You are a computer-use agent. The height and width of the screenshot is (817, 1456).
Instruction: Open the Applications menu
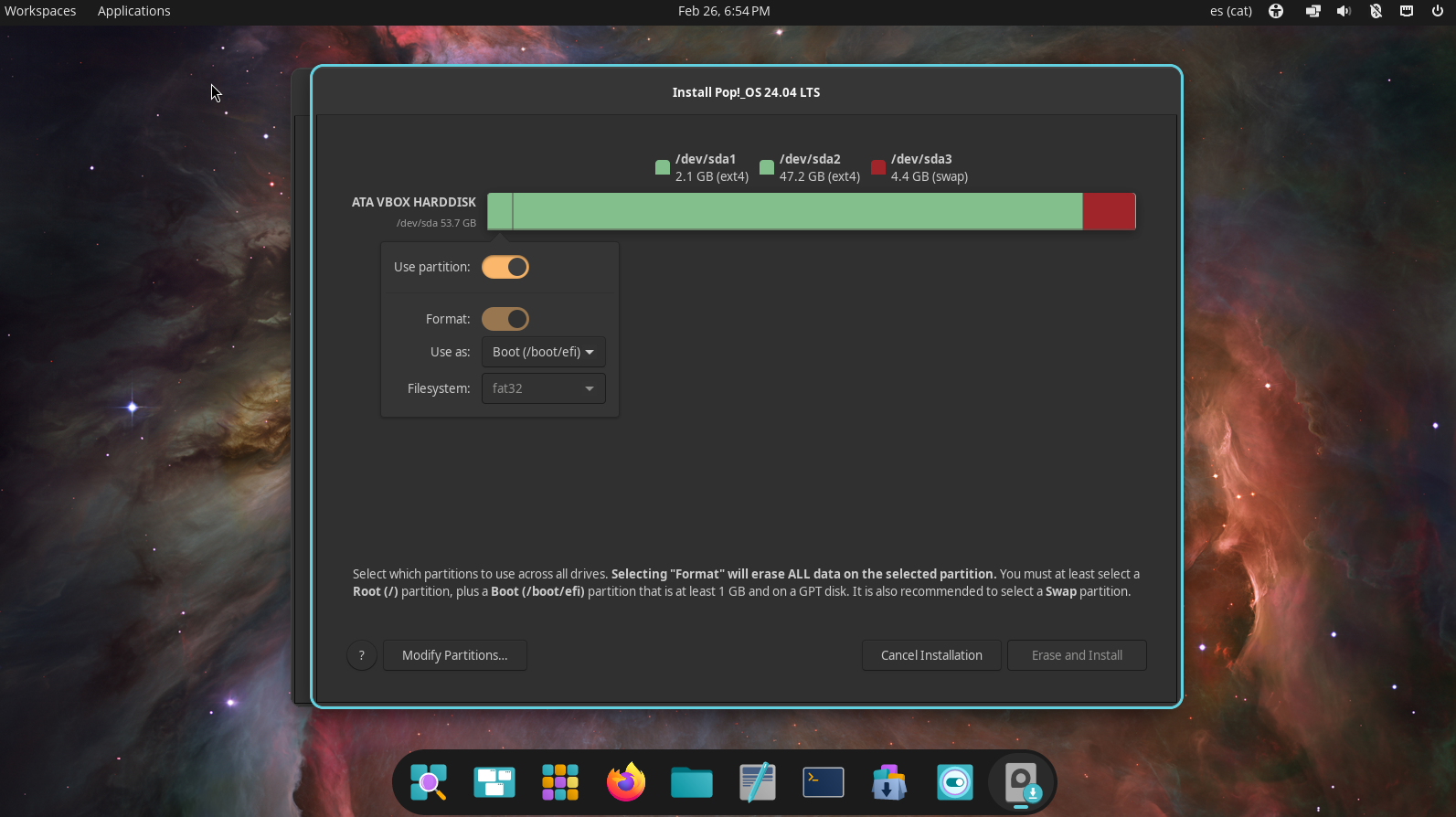tap(134, 11)
